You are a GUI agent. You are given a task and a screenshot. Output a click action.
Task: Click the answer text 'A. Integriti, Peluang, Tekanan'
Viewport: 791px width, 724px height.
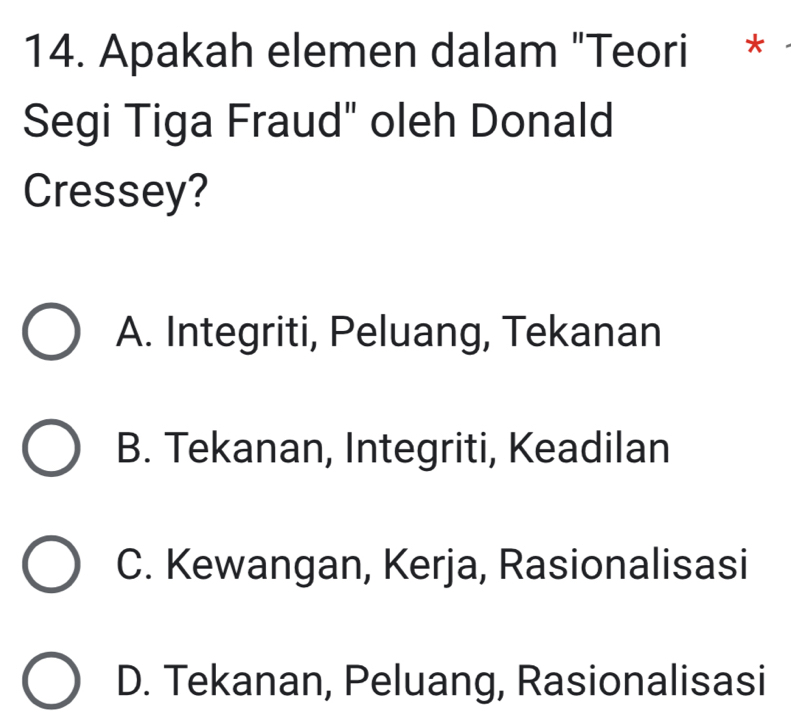tap(388, 331)
